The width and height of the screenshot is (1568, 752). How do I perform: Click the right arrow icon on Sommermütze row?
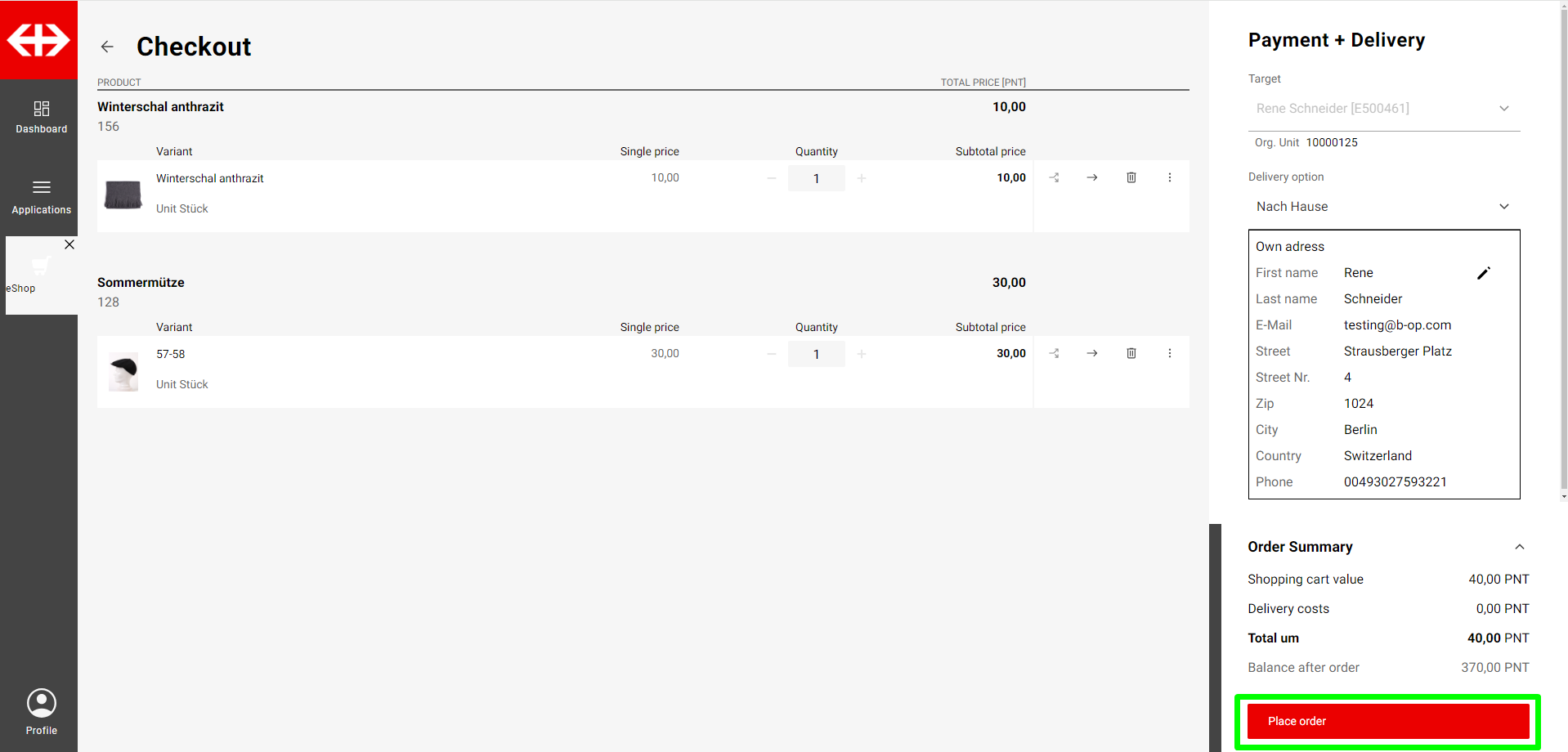coord(1091,353)
